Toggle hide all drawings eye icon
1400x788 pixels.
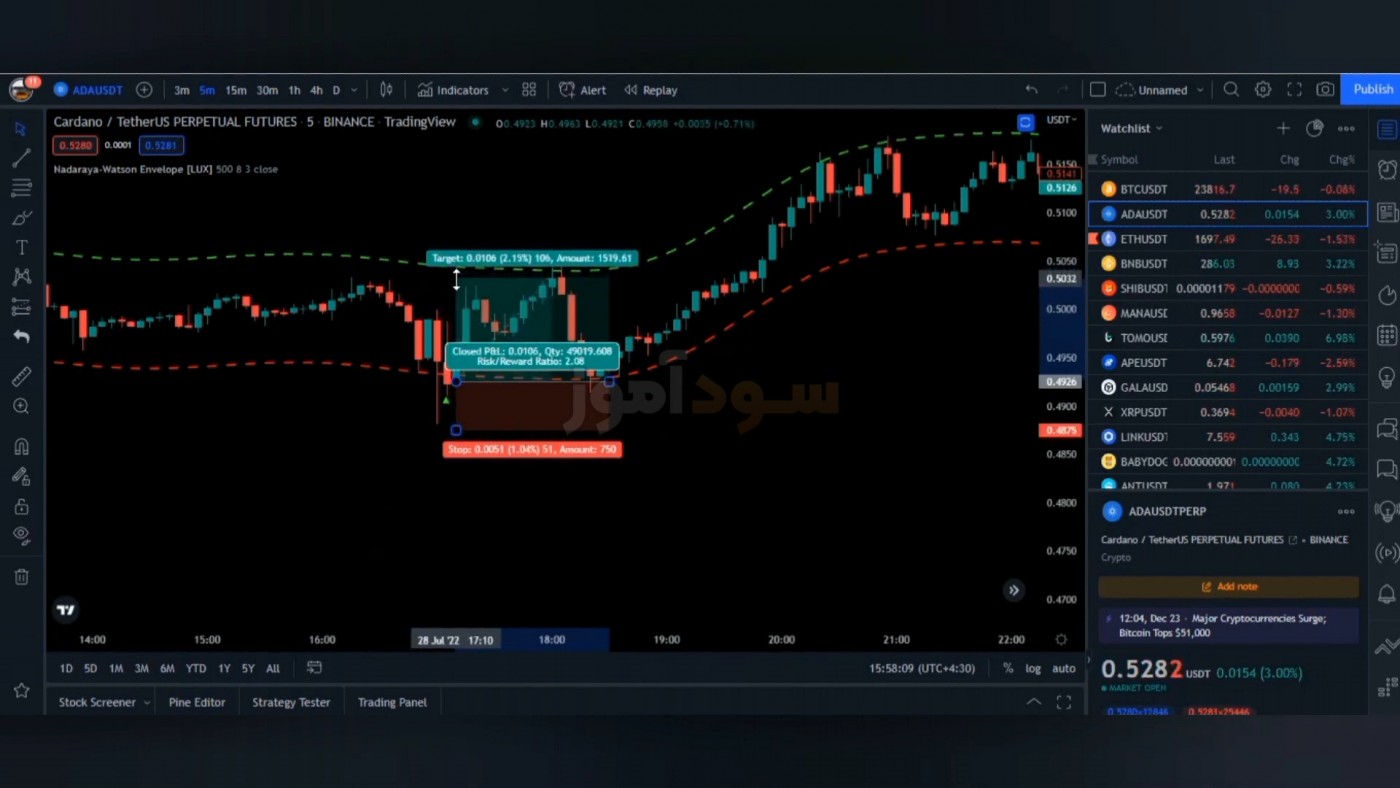21,535
